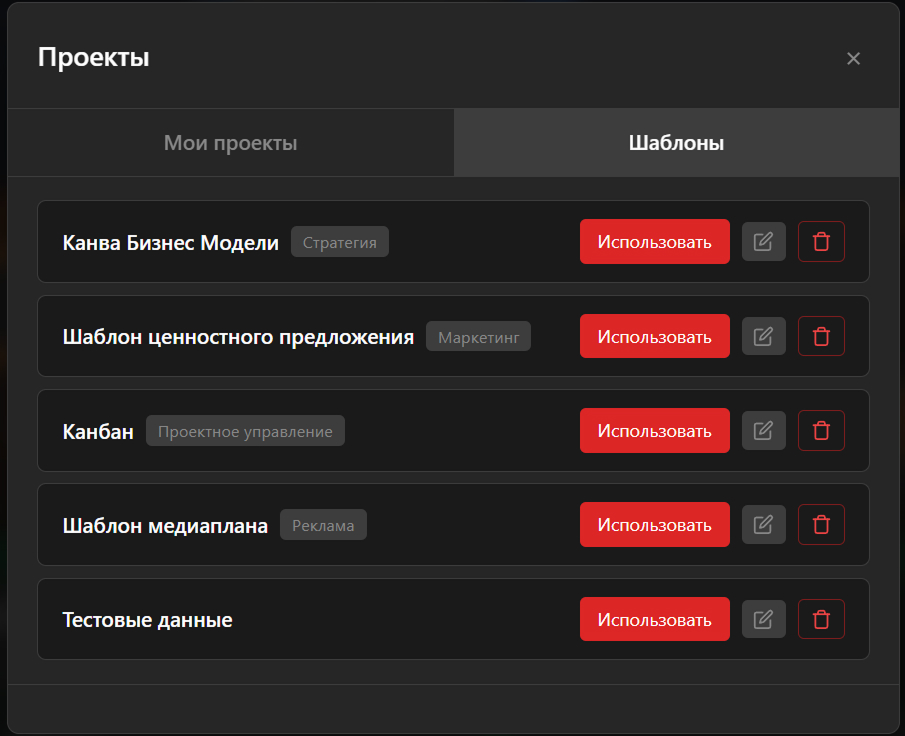Delete the Тестовые данные template
This screenshot has height=736, width=905.
821,619
